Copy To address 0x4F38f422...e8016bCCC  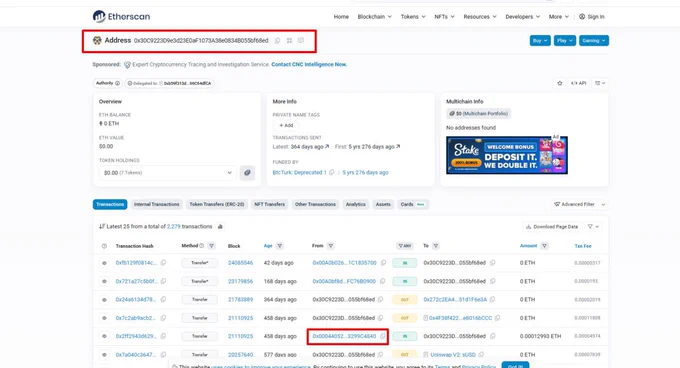498,318
